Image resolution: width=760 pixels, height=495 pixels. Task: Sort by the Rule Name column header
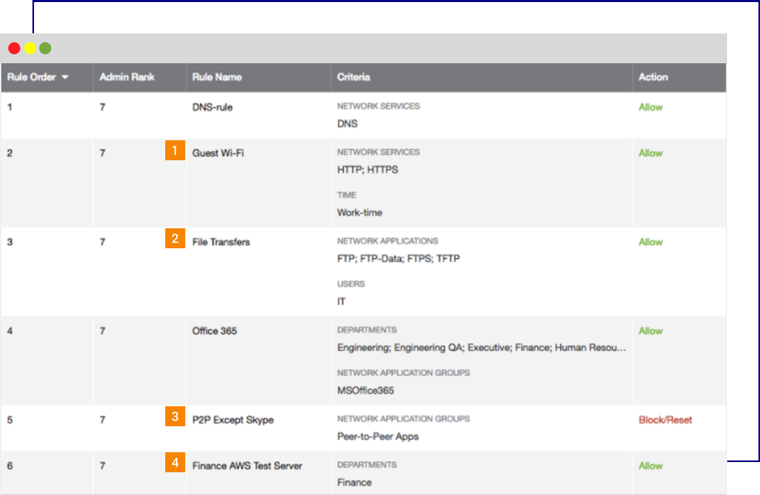click(x=217, y=77)
